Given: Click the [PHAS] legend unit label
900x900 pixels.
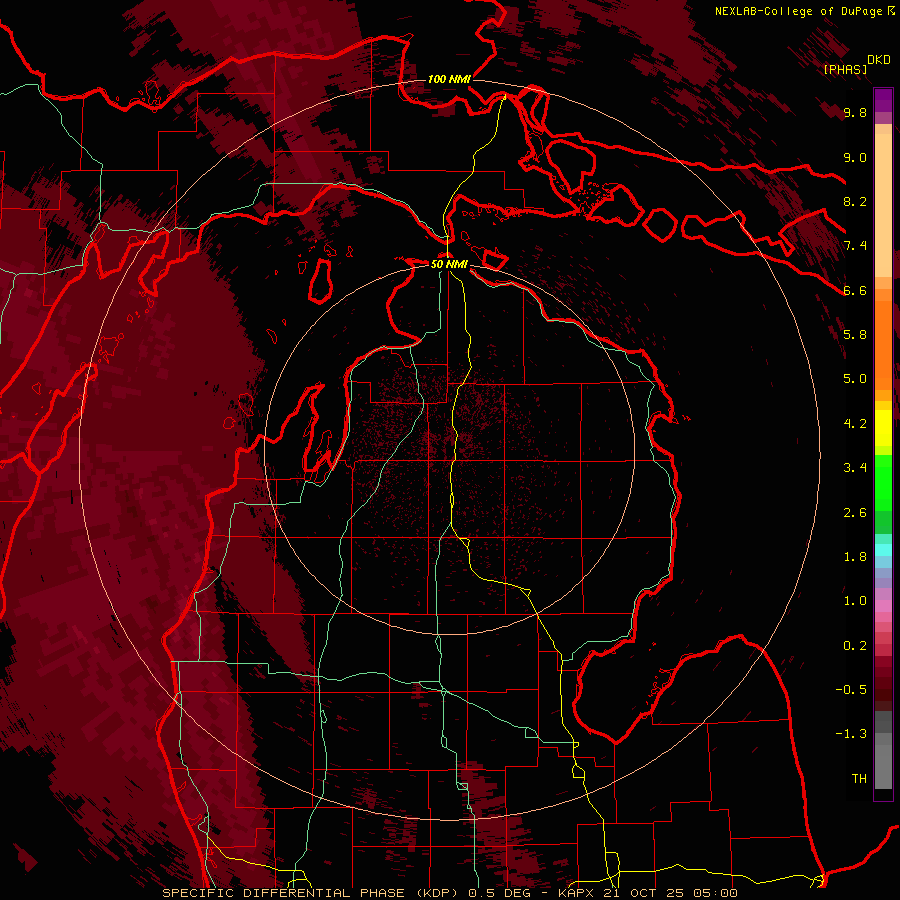Looking at the screenshot, I should 845,69.
